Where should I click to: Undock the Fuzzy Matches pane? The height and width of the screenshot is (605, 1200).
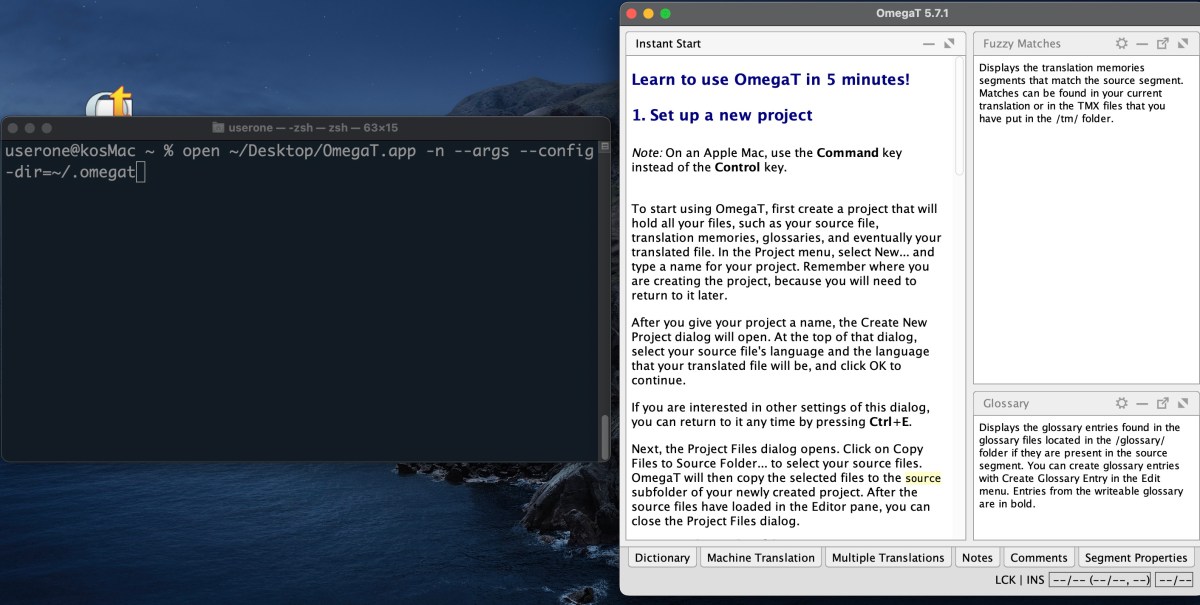pos(1162,44)
